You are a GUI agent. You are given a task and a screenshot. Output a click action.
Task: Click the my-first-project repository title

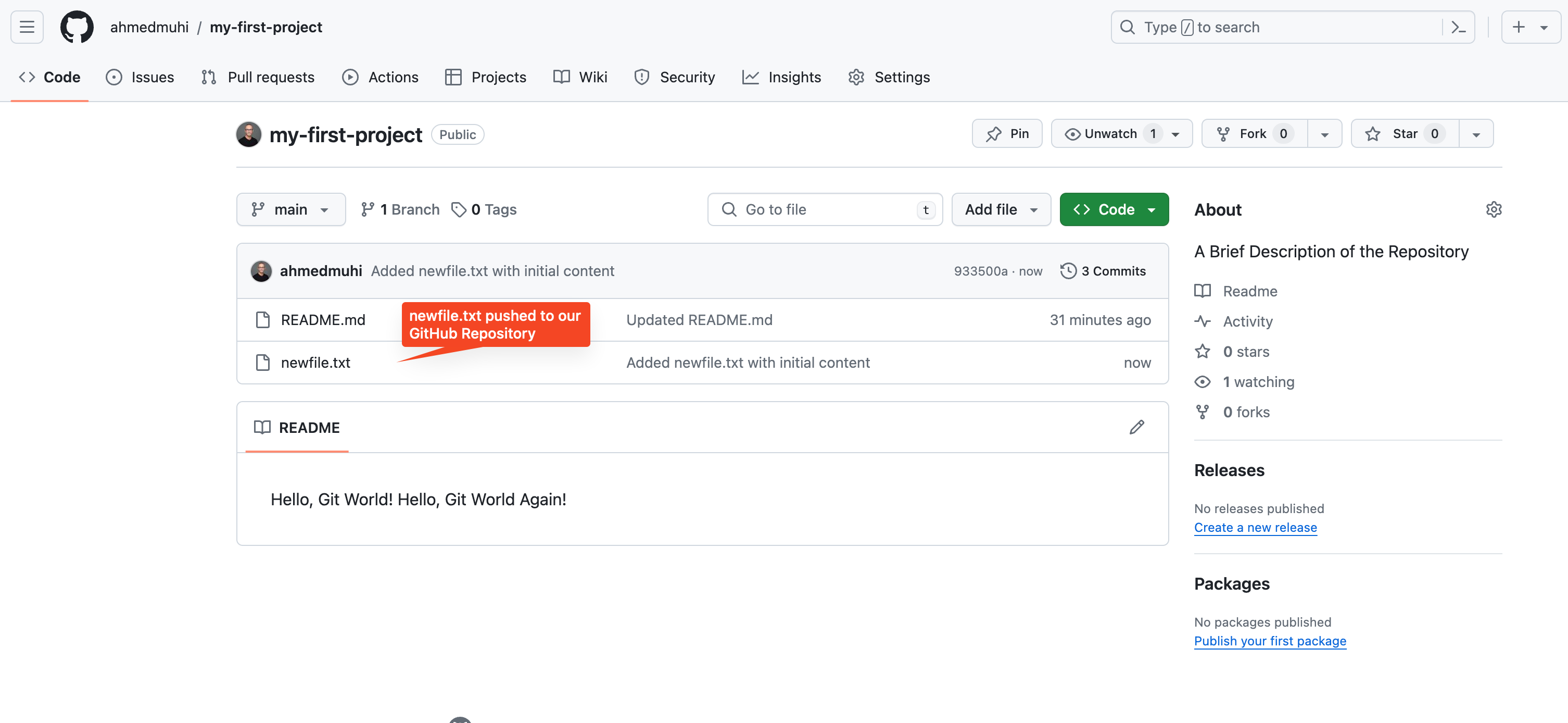point(345,134)
